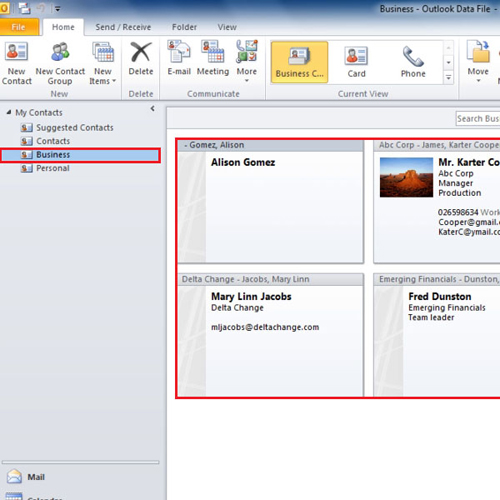Create a New Contact Group
Screen dimensions: 500x500
coord(60,63)
